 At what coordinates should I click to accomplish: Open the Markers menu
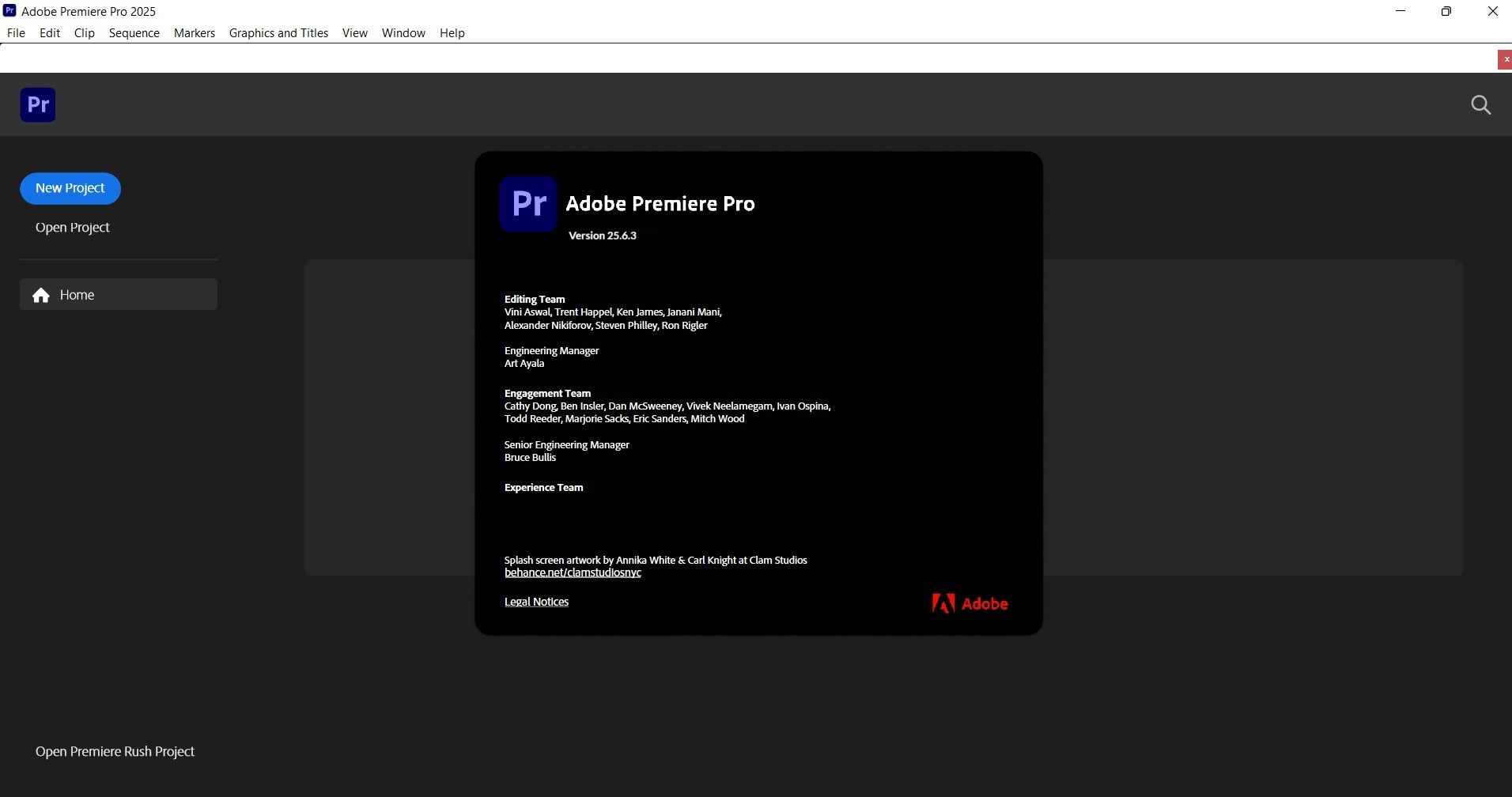193,32
